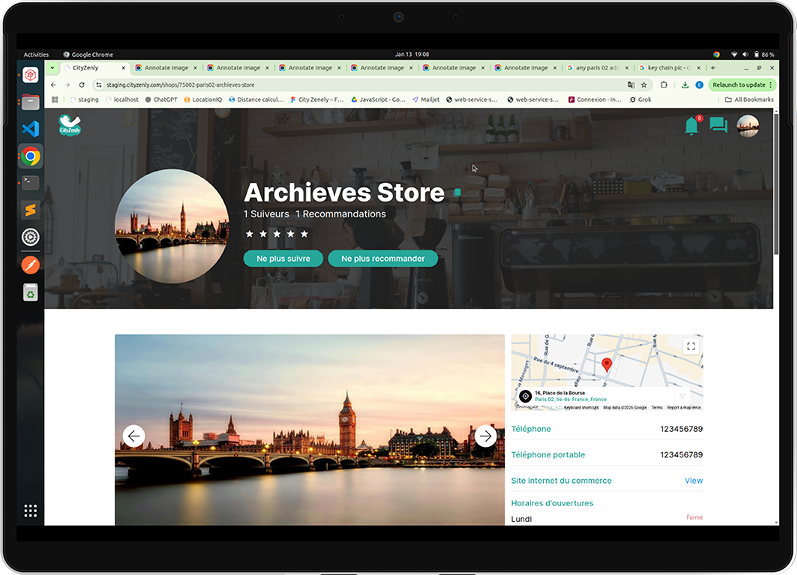Open the ChatGPT bookmark
Viewport: 797px width, 575px height.
[x=162, y=100]
